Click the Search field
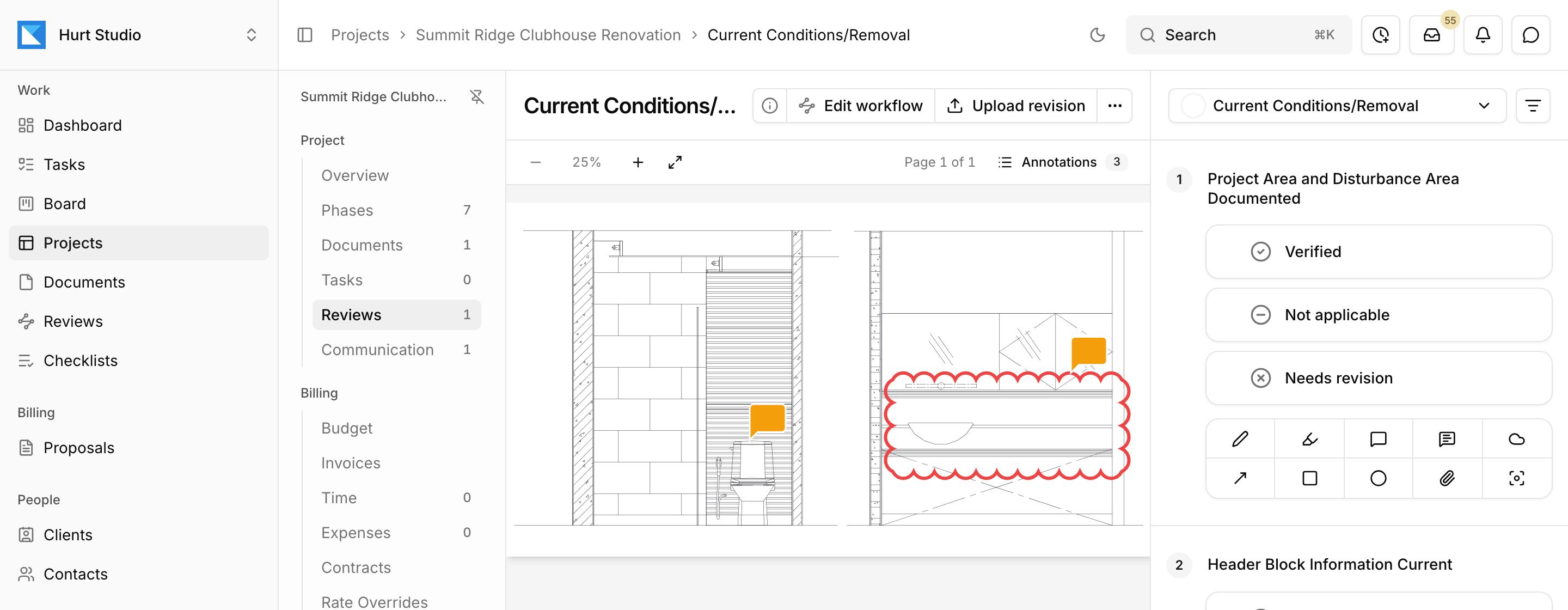 click(x=1238, y=35)
